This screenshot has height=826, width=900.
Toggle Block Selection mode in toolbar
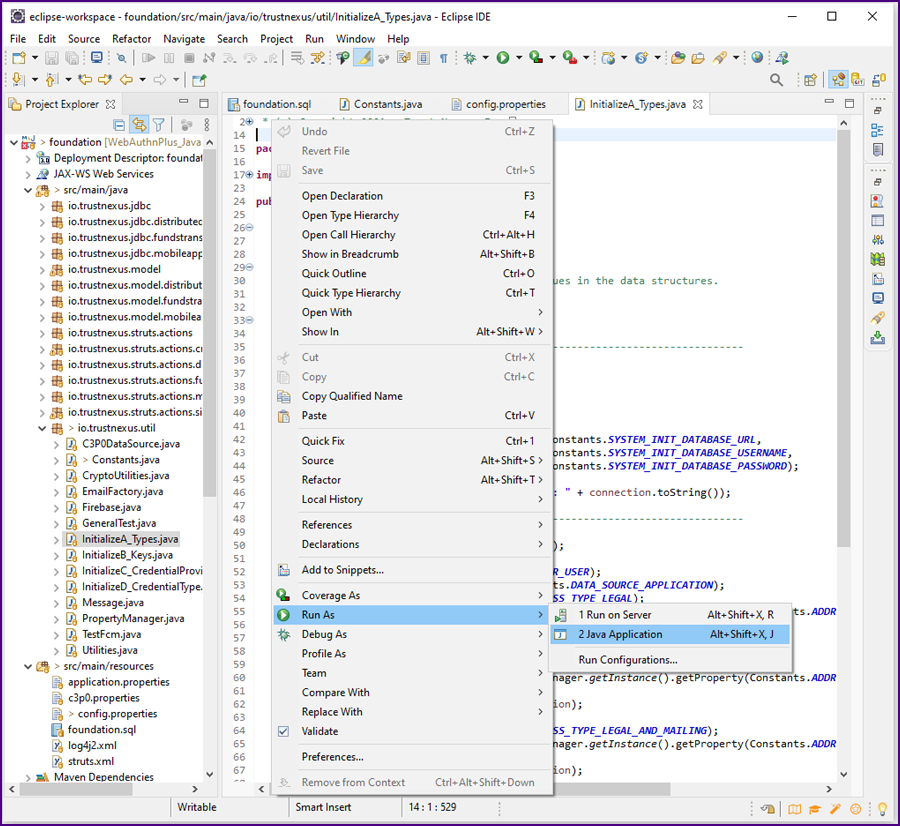[x=424, y=58]
